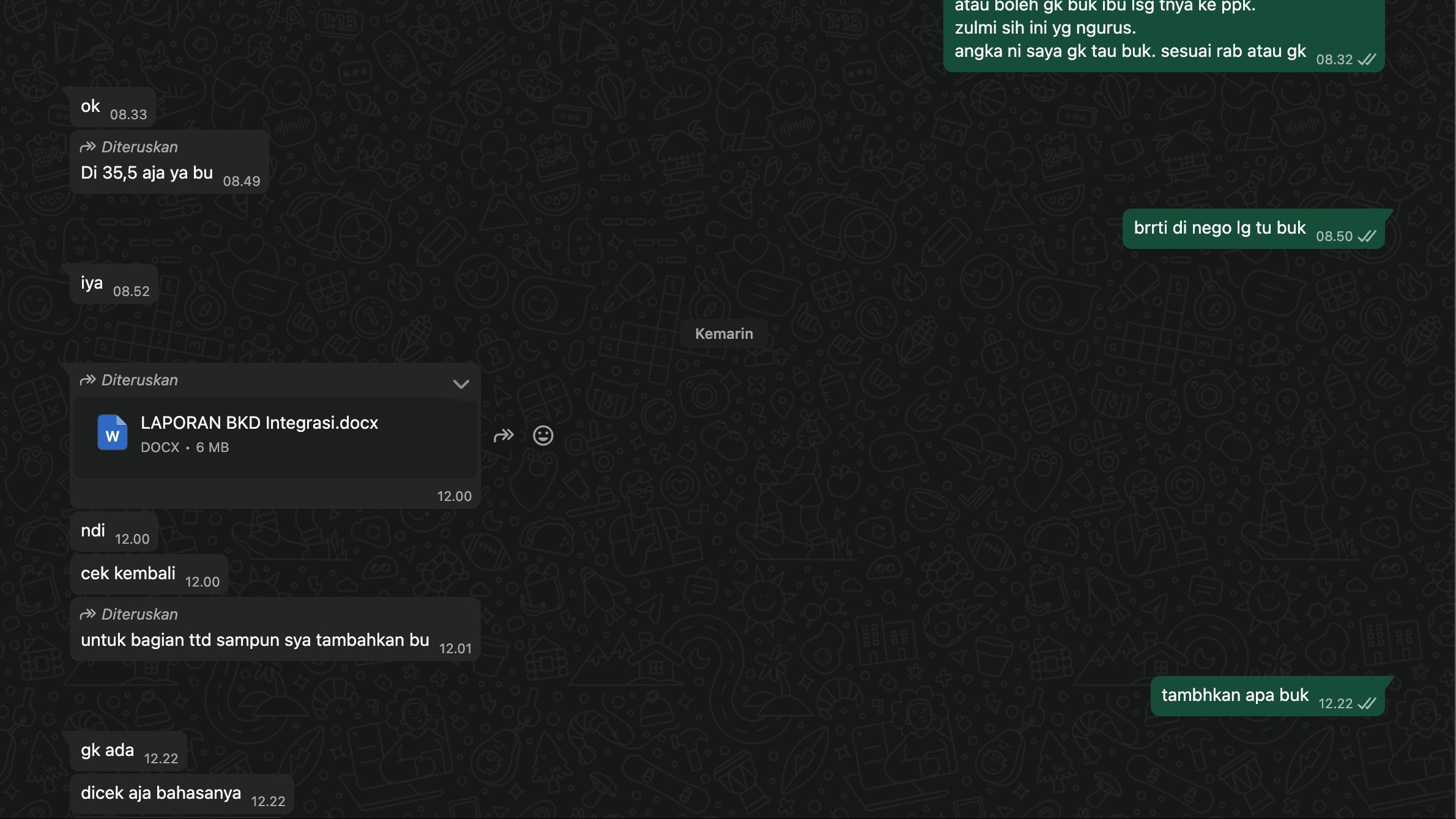Click forwarded arrow icon above 'Di 35,5 aja'
This screenshot has width=1456, height=819.
point(87,147)
